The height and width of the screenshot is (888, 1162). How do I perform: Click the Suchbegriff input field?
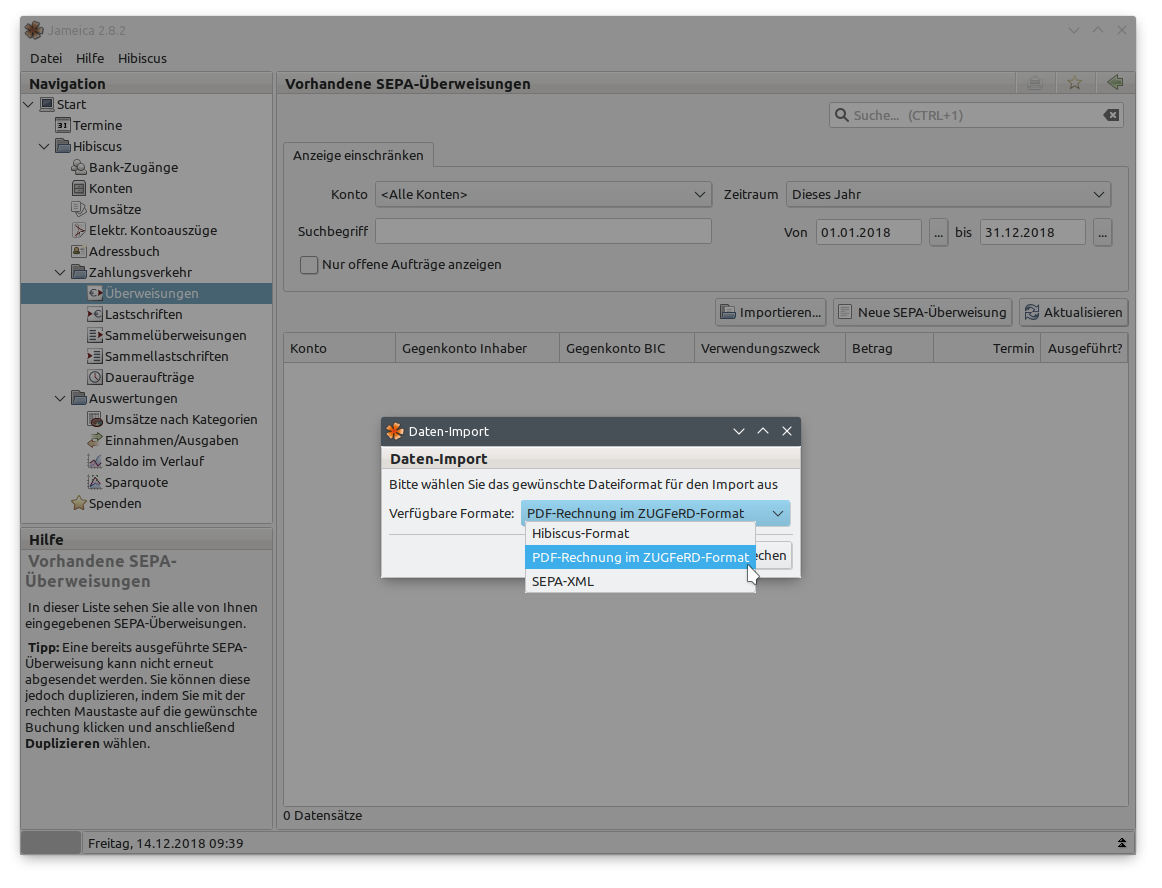(x=543, y=231)
